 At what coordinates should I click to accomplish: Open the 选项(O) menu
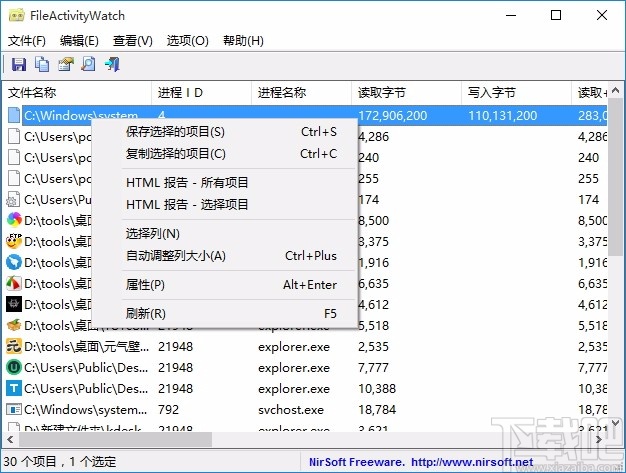tap(188, 40)
